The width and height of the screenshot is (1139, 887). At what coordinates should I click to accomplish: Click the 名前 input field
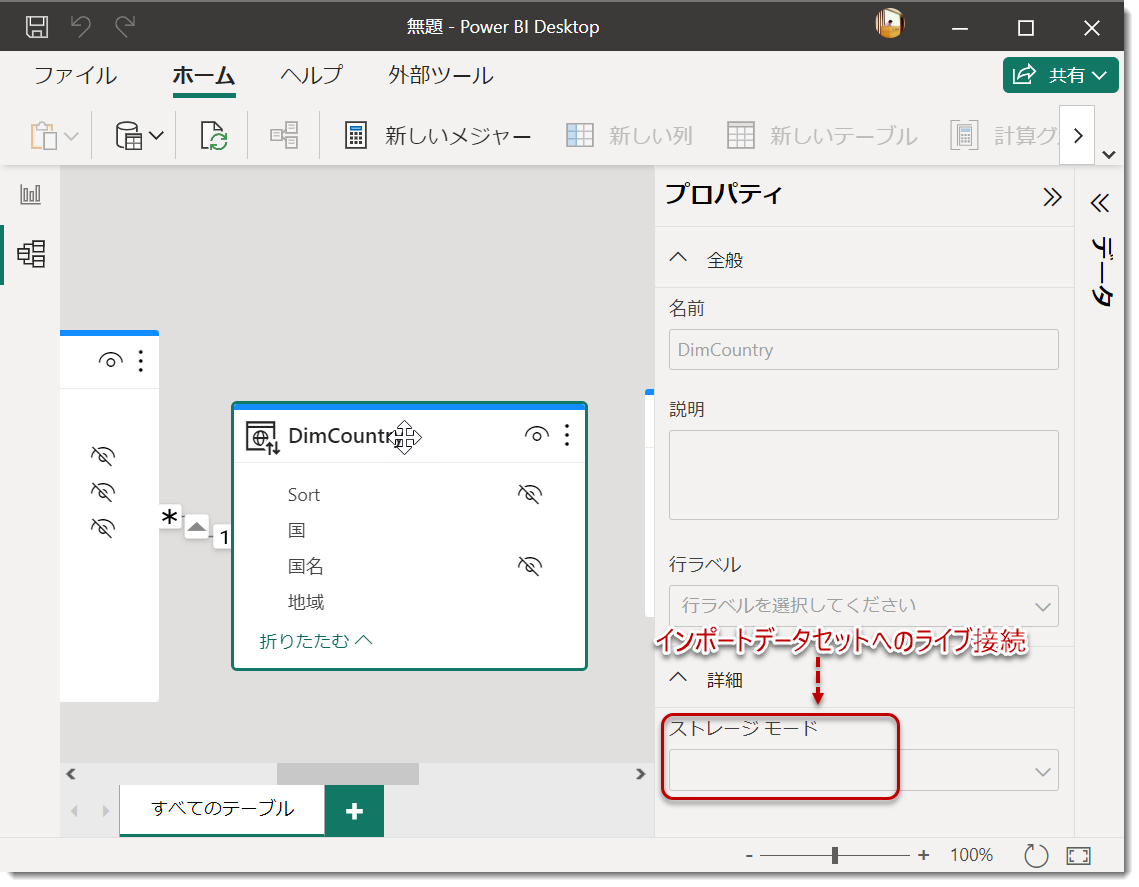(x=863, y=349)
